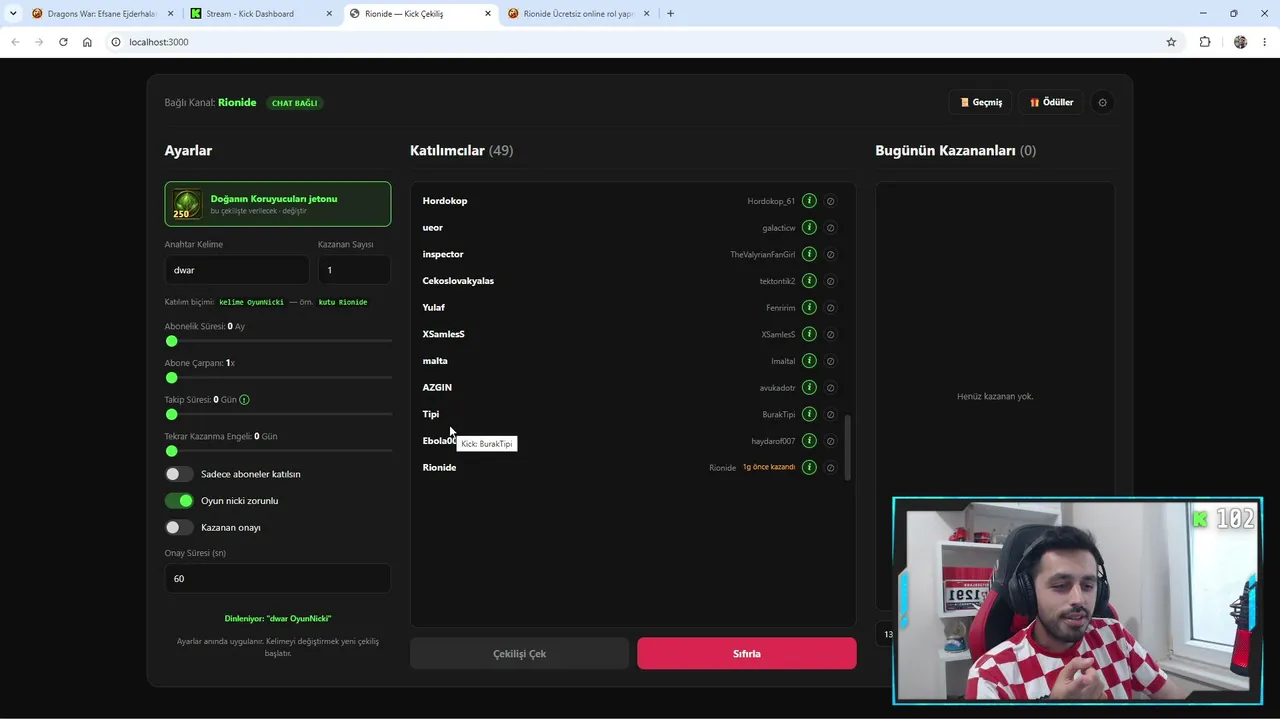Switch to the Dragons War browser tab
This screenshot has width=1280, height=720.
[102, 14]
